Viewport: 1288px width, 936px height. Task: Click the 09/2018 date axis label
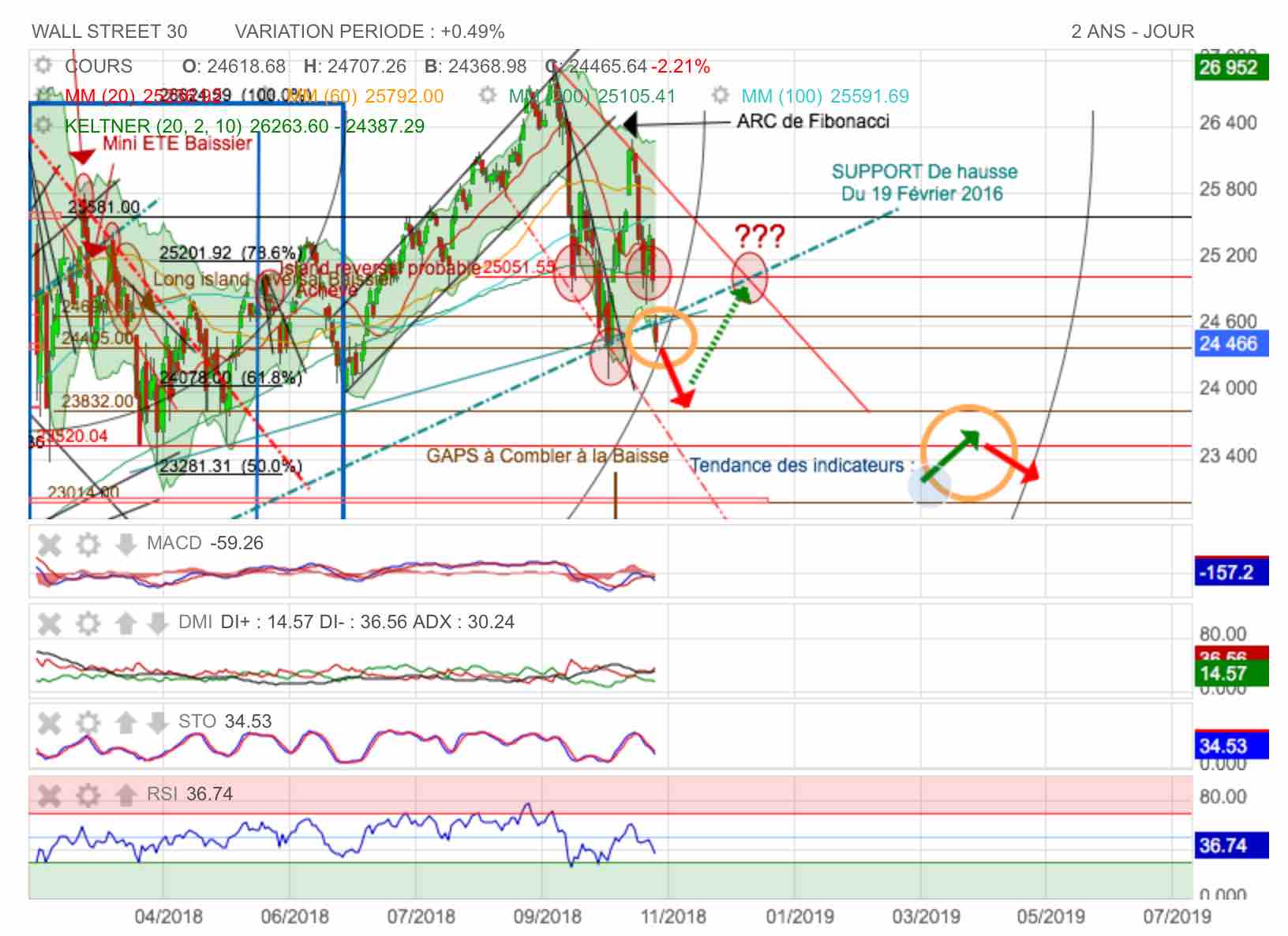547,917
